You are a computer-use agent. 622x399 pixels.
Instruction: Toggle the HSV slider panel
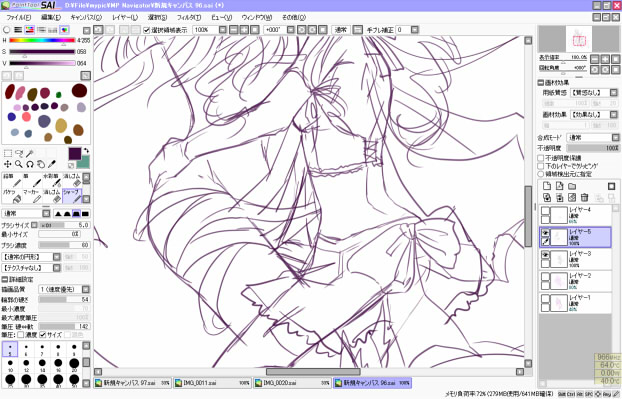(30, 30)
